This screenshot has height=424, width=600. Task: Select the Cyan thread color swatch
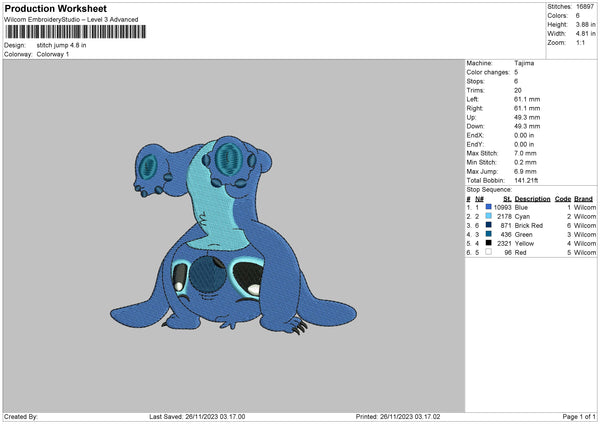click(x=488, y=216)
